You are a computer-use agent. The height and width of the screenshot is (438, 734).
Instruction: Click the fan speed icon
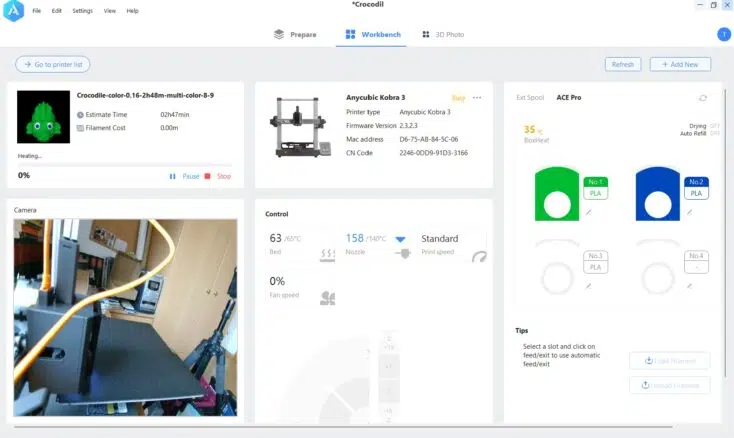pos(327,298)
